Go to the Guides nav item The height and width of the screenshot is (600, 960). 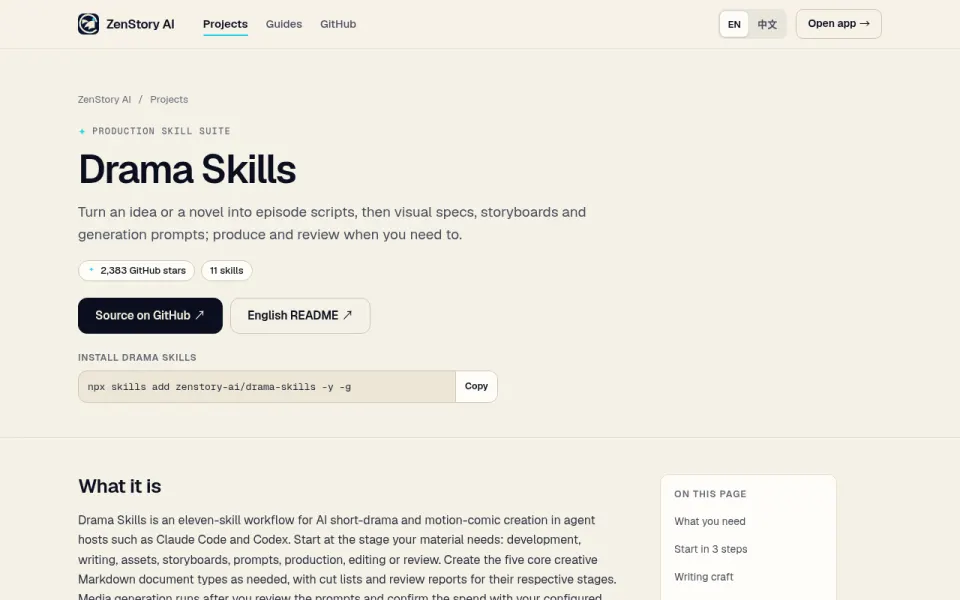283,24
